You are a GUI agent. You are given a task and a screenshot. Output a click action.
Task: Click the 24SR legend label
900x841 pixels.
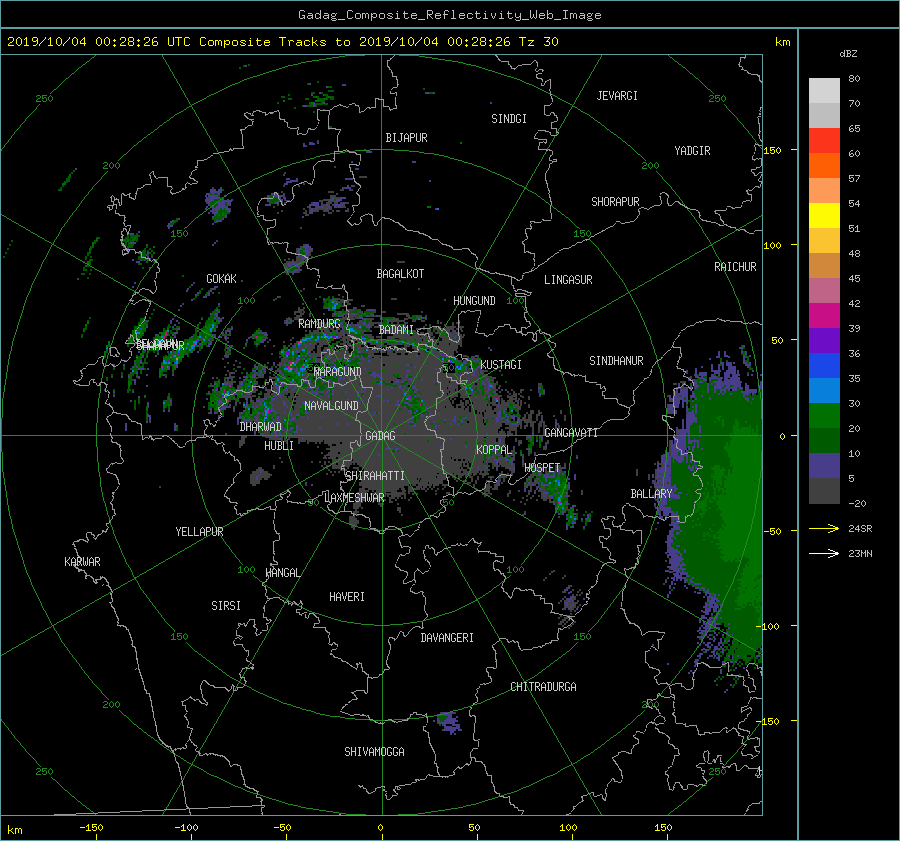coord(860,529)
